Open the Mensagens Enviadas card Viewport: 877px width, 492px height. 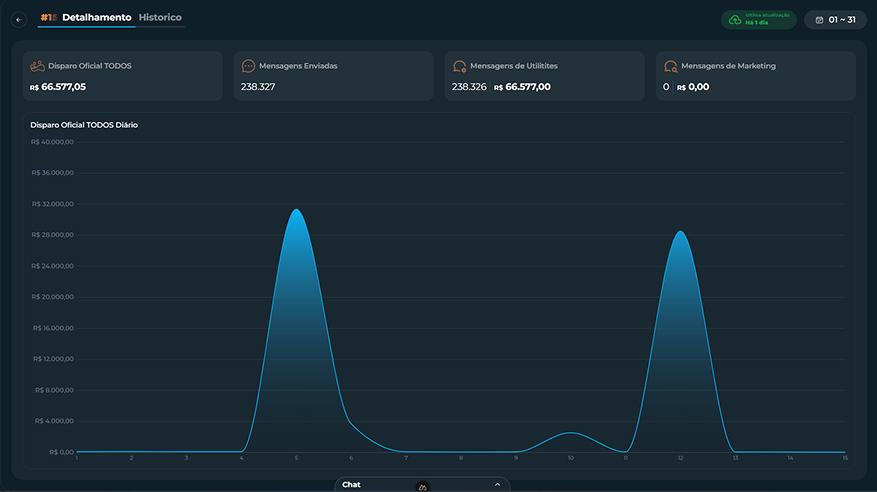pos(333,76)
